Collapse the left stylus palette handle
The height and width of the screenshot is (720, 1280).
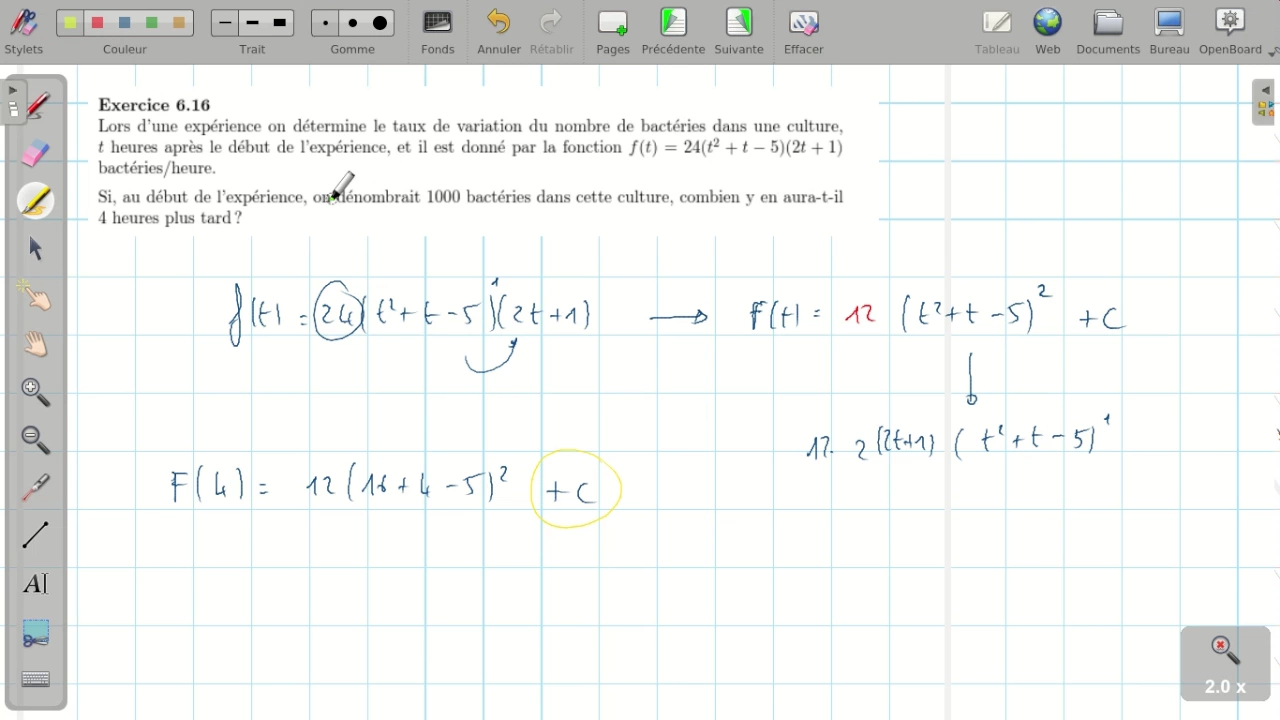tap(12, 100)
